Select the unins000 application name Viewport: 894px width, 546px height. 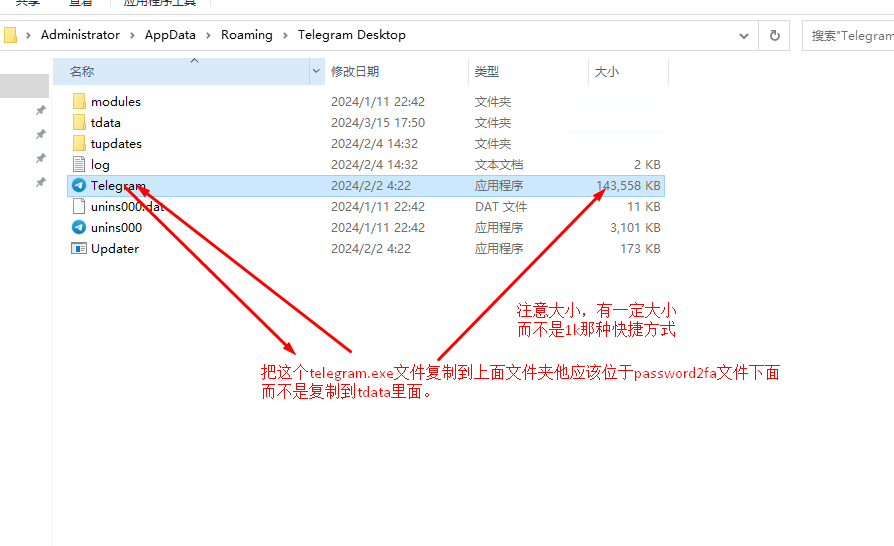click(x=116, y=227)
